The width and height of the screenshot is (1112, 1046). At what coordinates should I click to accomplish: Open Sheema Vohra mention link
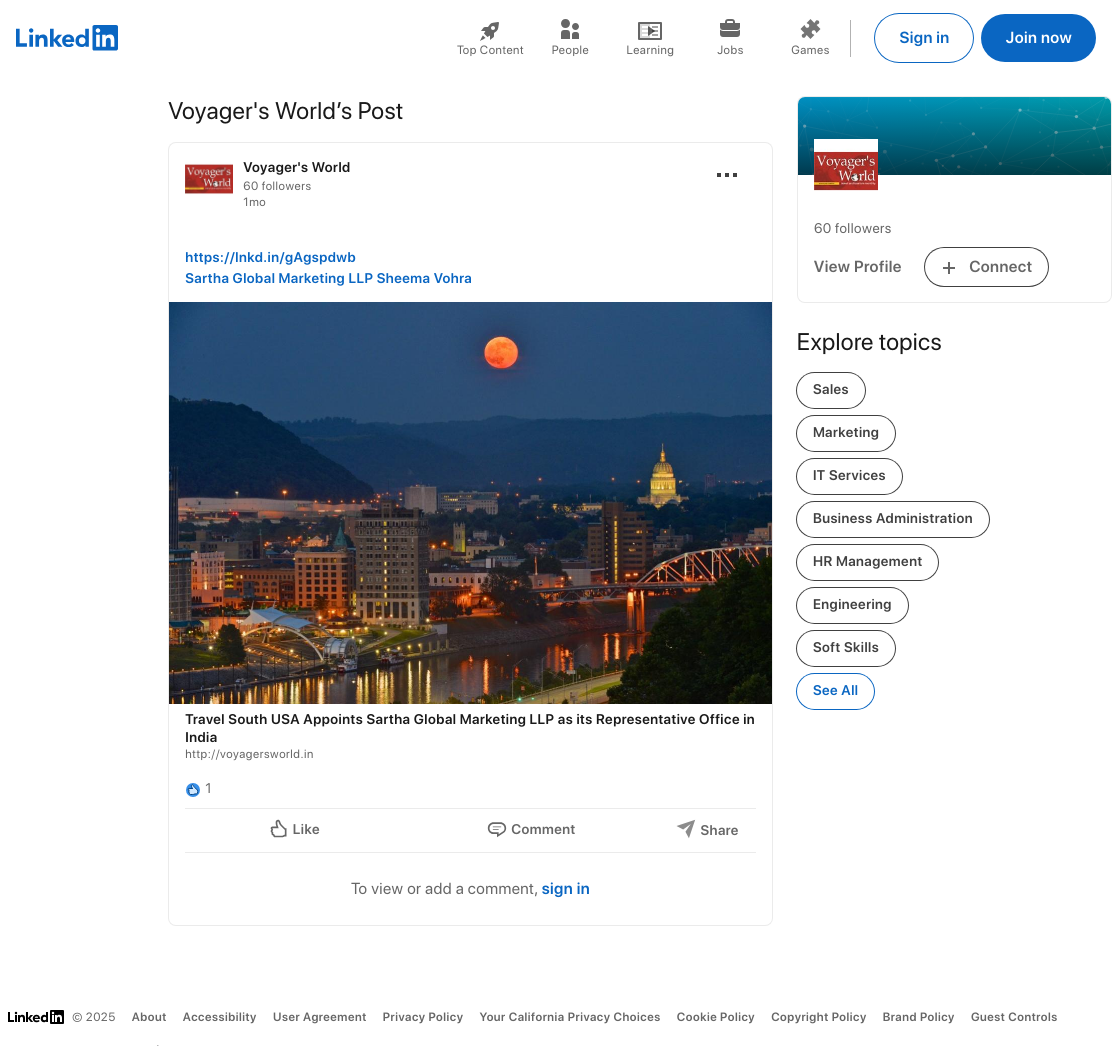pos(424,279)
